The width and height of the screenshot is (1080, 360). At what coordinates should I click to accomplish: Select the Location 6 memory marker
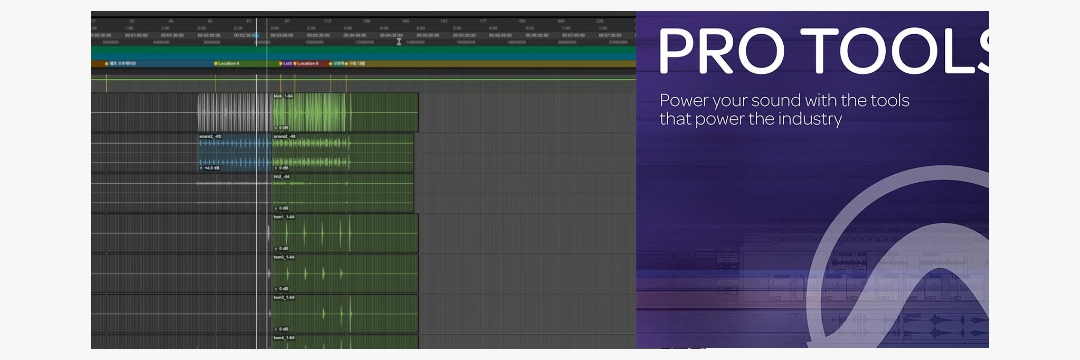pos(306,63)
